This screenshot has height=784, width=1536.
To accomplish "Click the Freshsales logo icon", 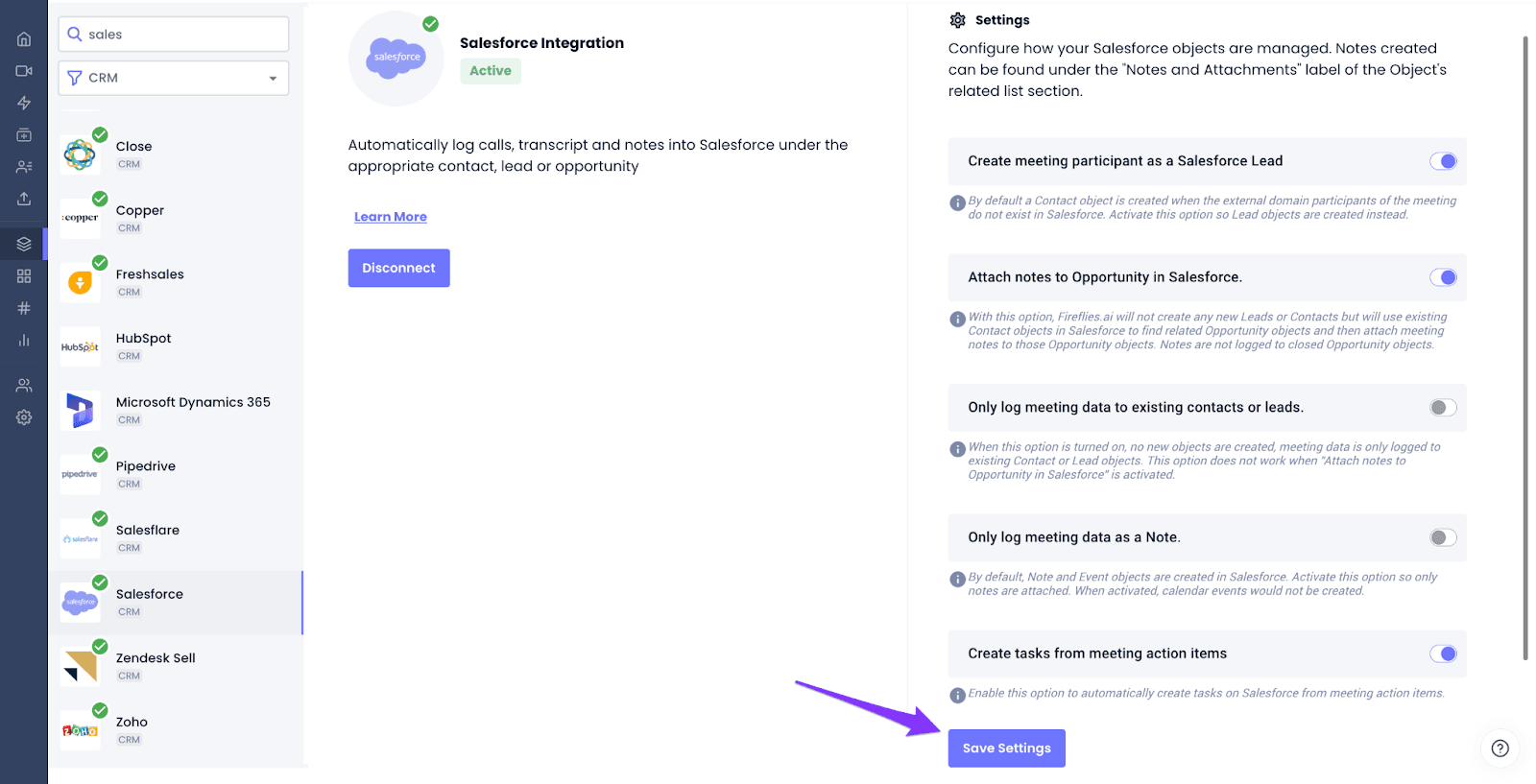I will tap(80, 282).
